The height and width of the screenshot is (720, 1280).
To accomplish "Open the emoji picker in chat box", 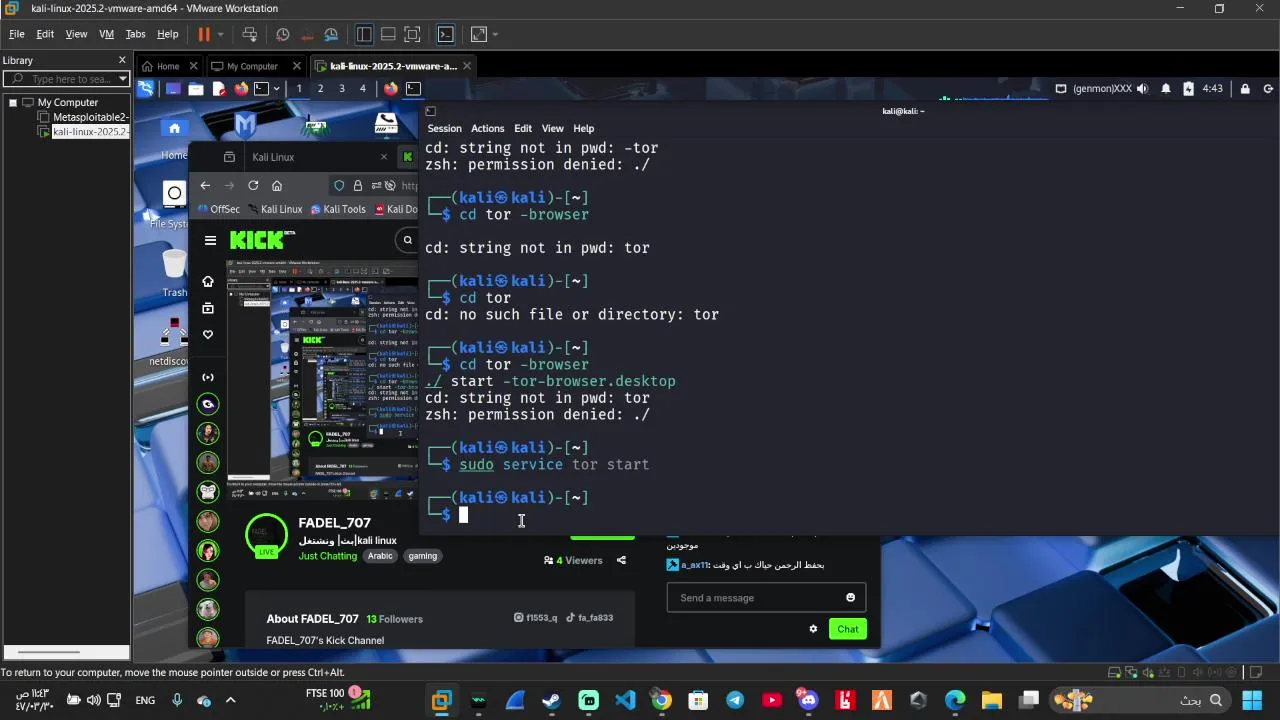I will [x=851, y=598].
